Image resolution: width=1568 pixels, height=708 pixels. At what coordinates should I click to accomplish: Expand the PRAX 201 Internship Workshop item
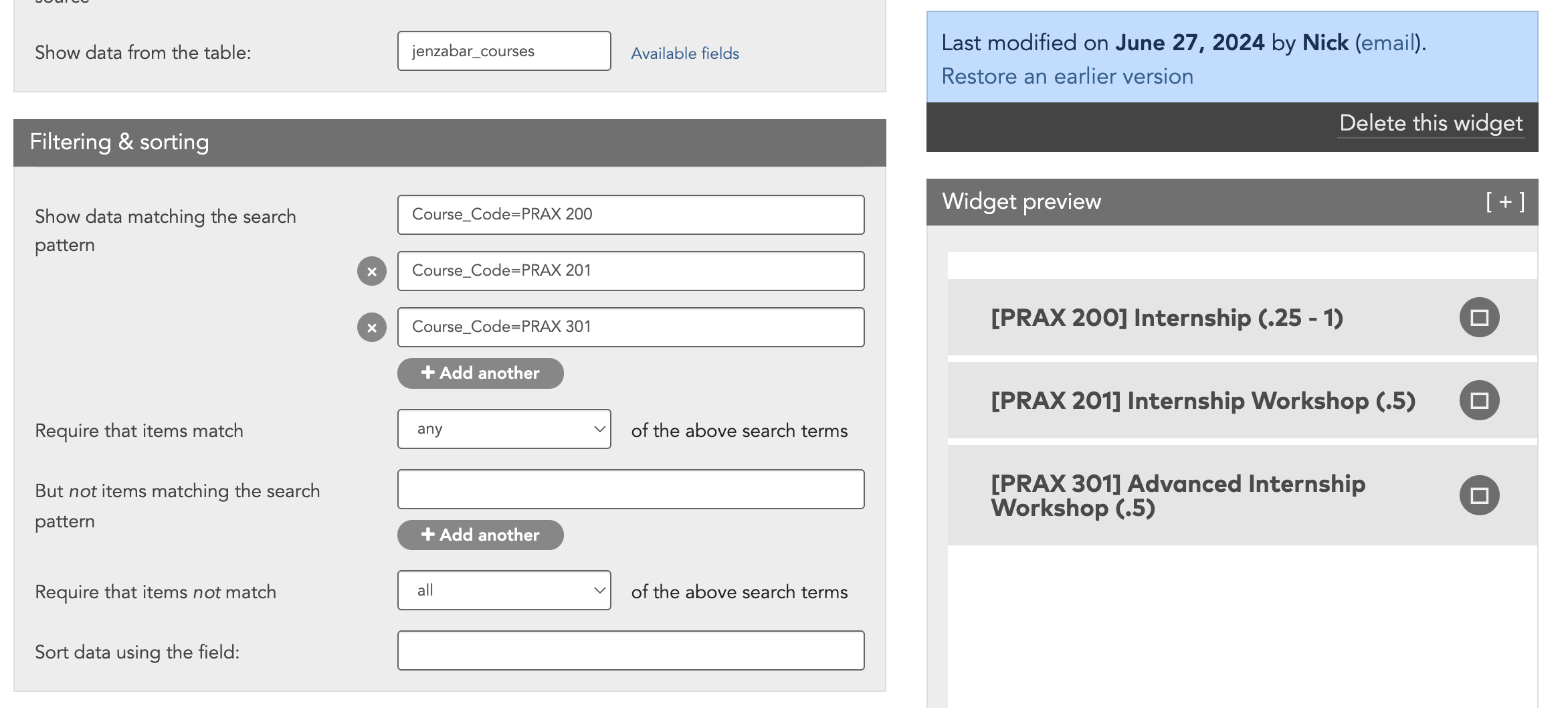point(1479,400)
